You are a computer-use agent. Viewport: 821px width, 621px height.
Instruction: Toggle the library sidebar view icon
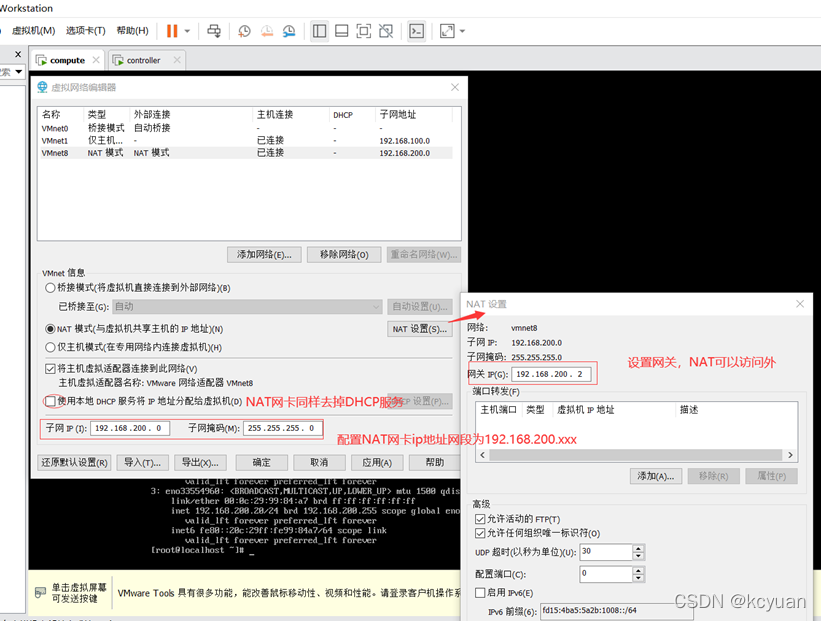tap(319, 31)
